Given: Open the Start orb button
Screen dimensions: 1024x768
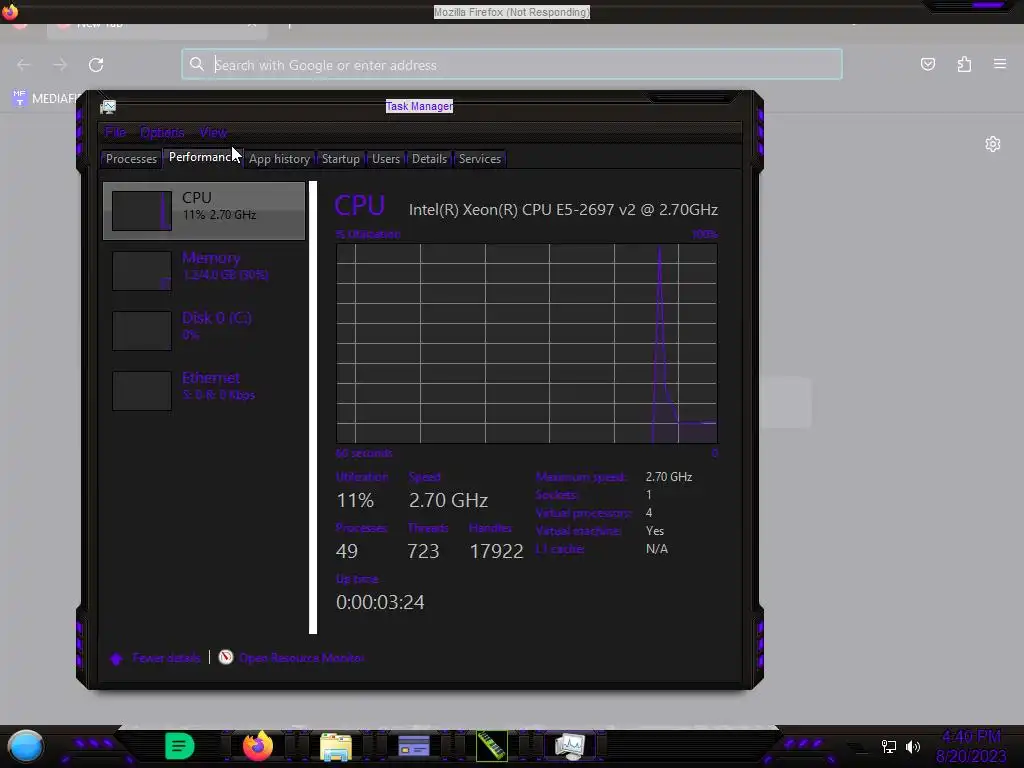Looking at the screenshot, I should click(x=25, y=746).
